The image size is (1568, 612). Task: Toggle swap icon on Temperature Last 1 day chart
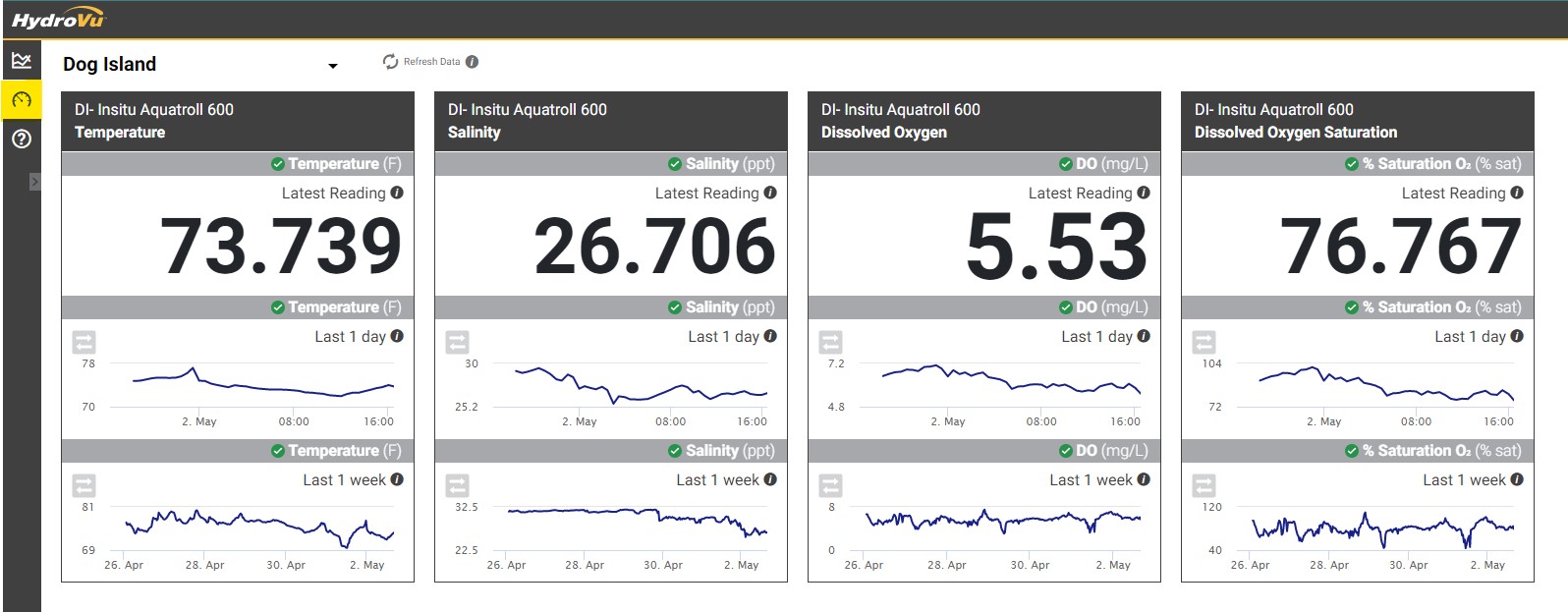(84, 342)
